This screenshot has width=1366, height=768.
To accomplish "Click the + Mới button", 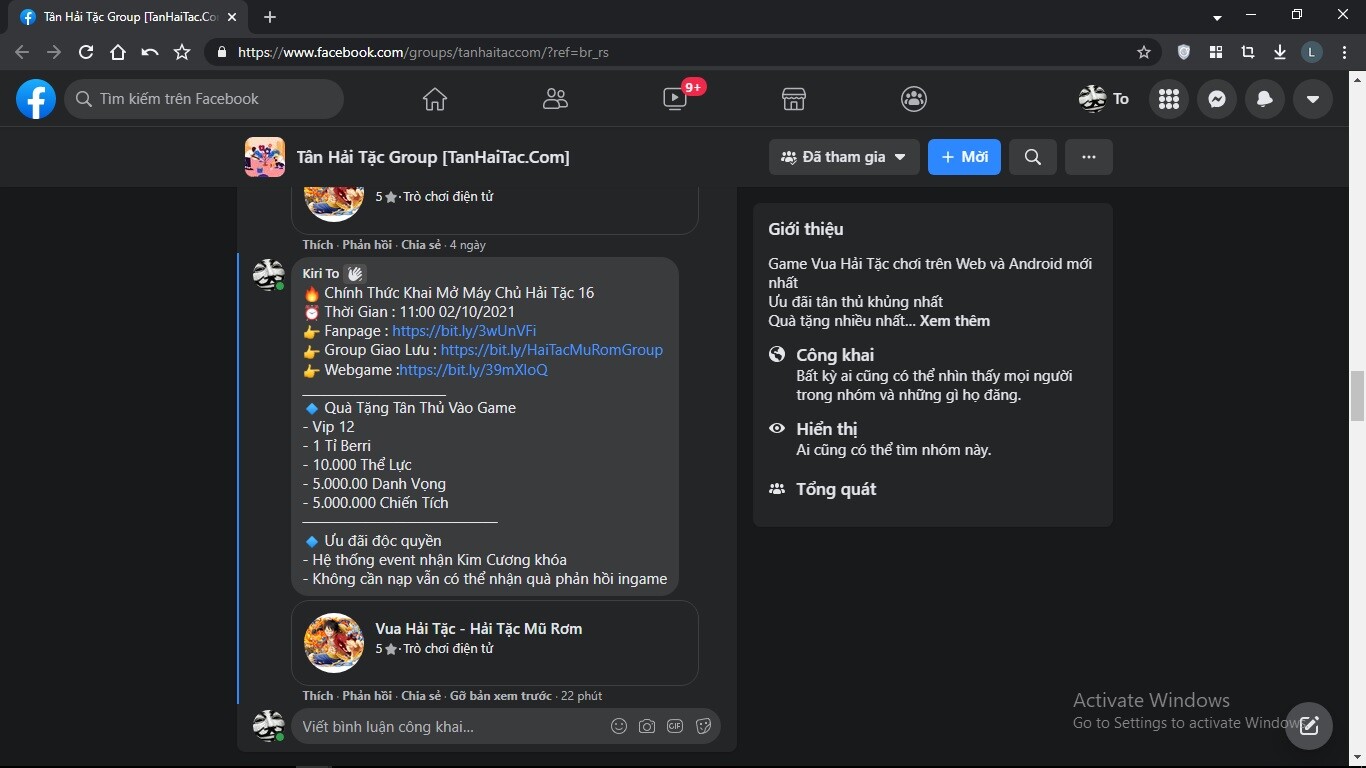I will [964, 157].
